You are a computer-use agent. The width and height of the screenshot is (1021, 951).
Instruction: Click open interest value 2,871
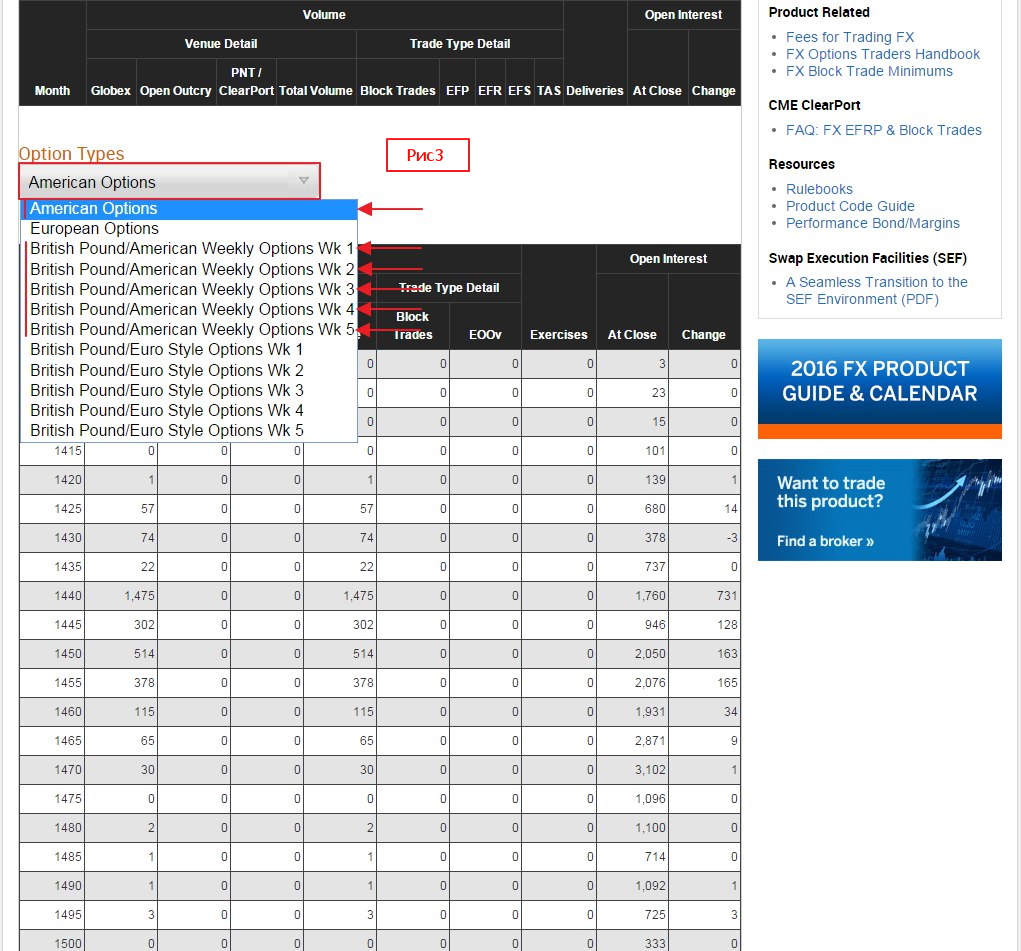tap(650, 741)
